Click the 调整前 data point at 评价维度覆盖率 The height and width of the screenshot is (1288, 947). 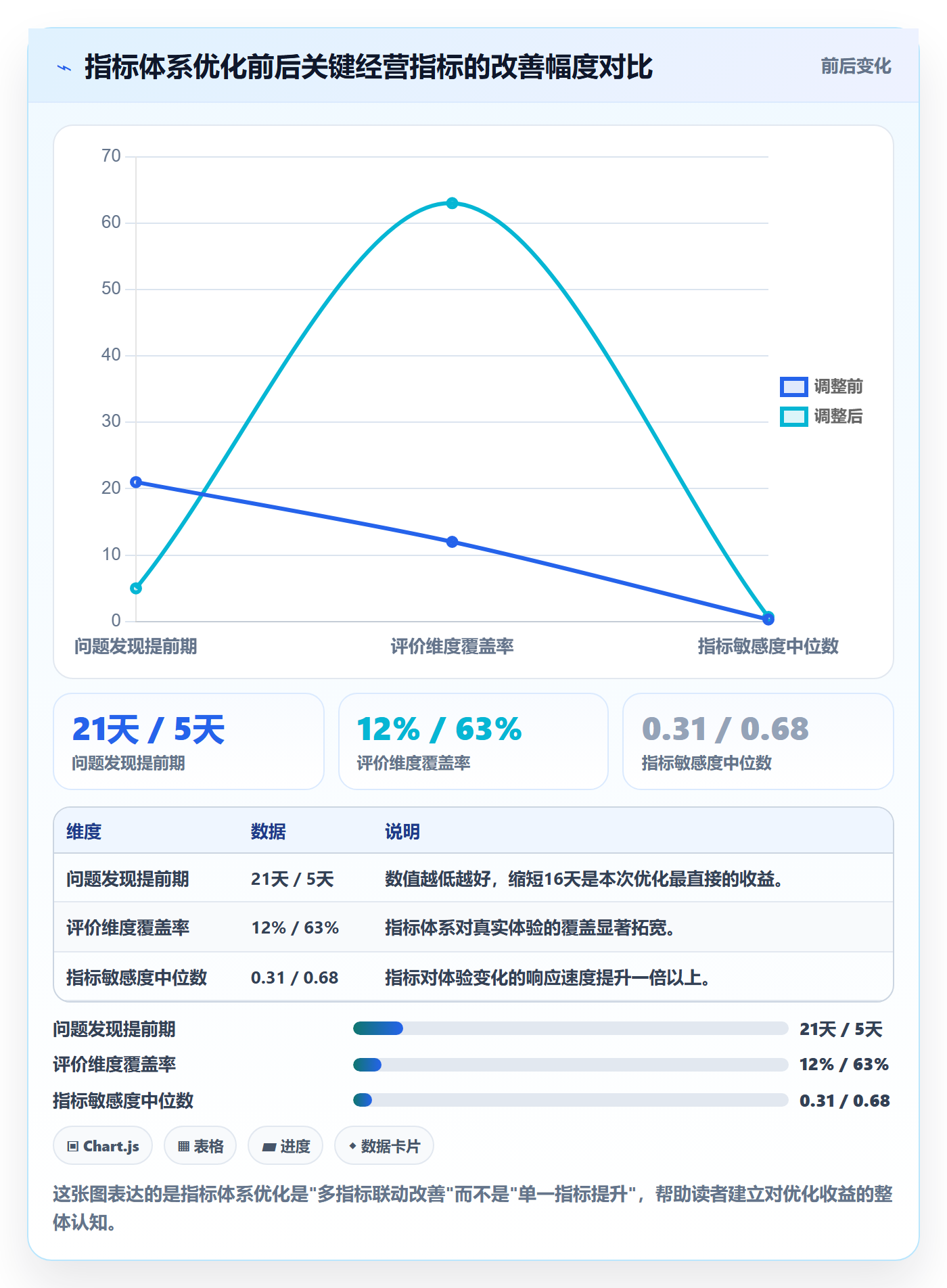[x=452, y=542]
